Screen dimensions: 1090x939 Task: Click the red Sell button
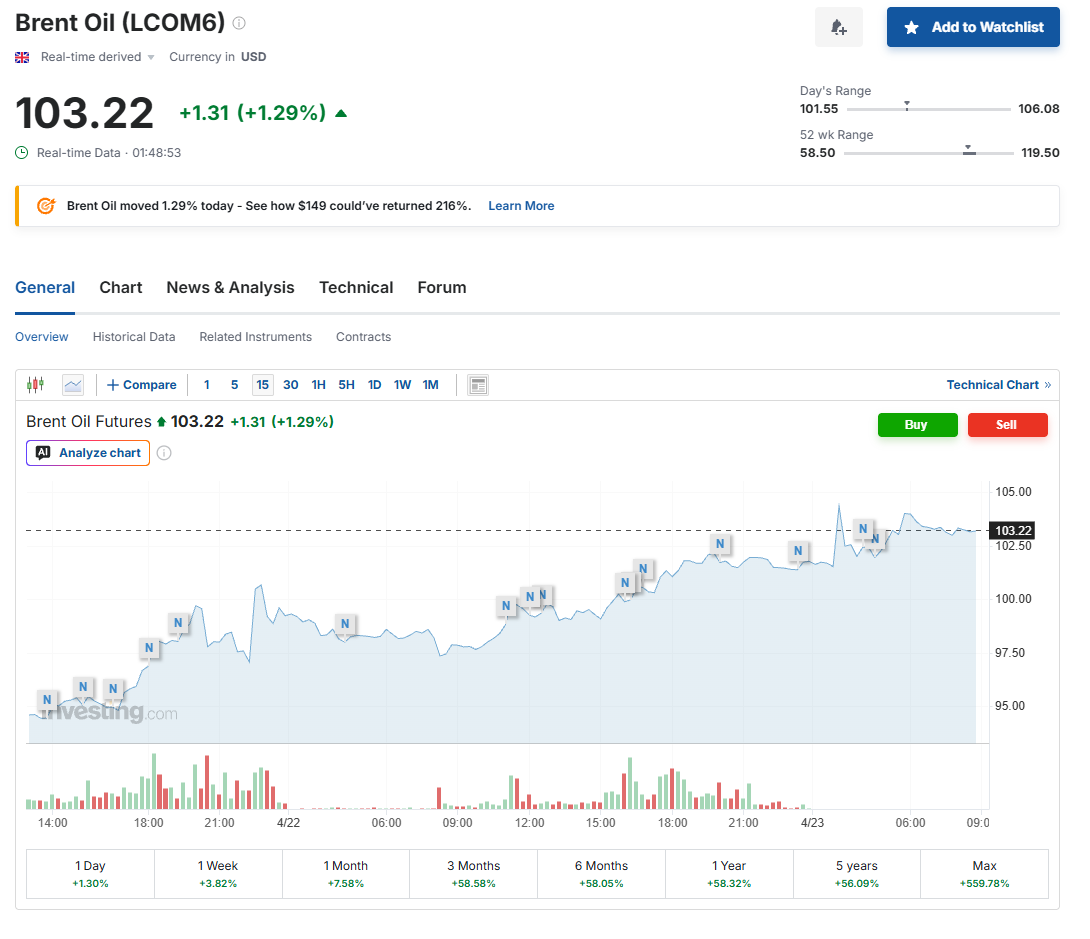1007,425
